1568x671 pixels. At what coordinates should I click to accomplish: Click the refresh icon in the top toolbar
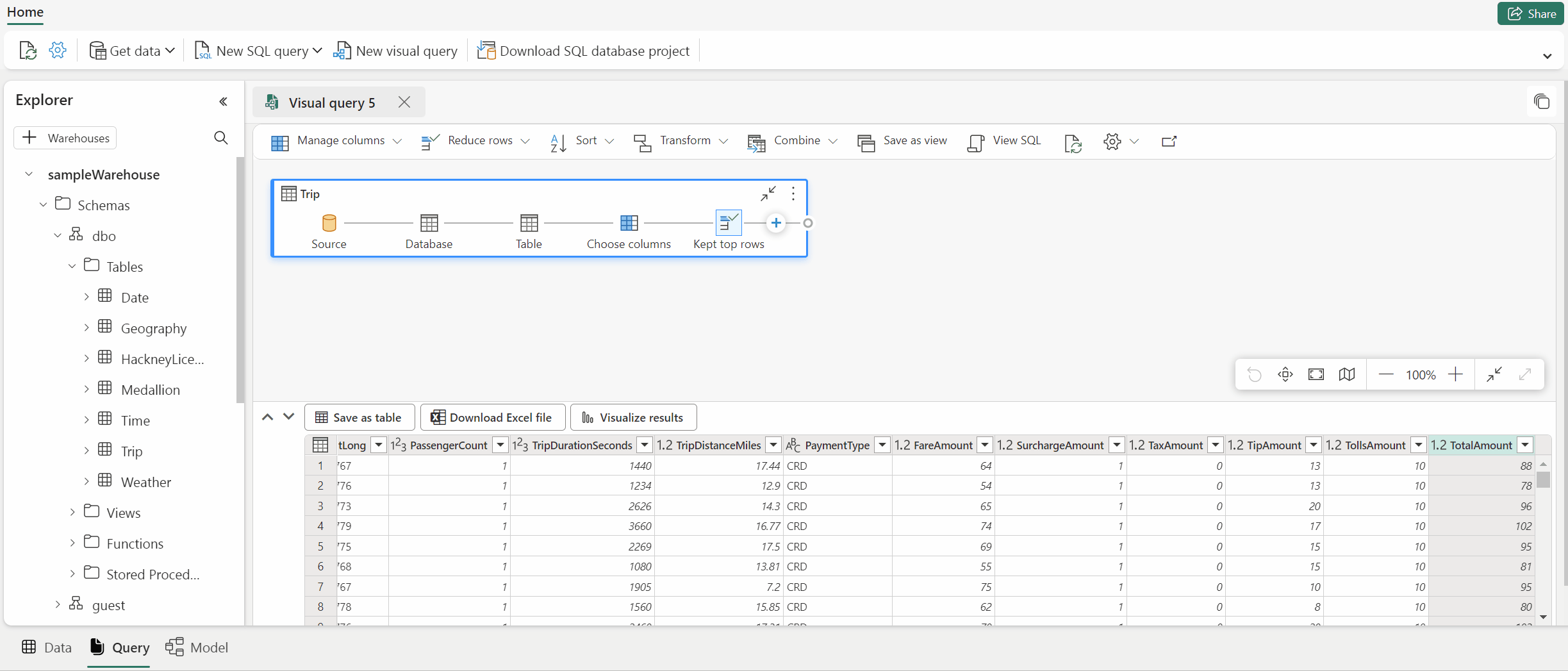[x=28, y=50]
